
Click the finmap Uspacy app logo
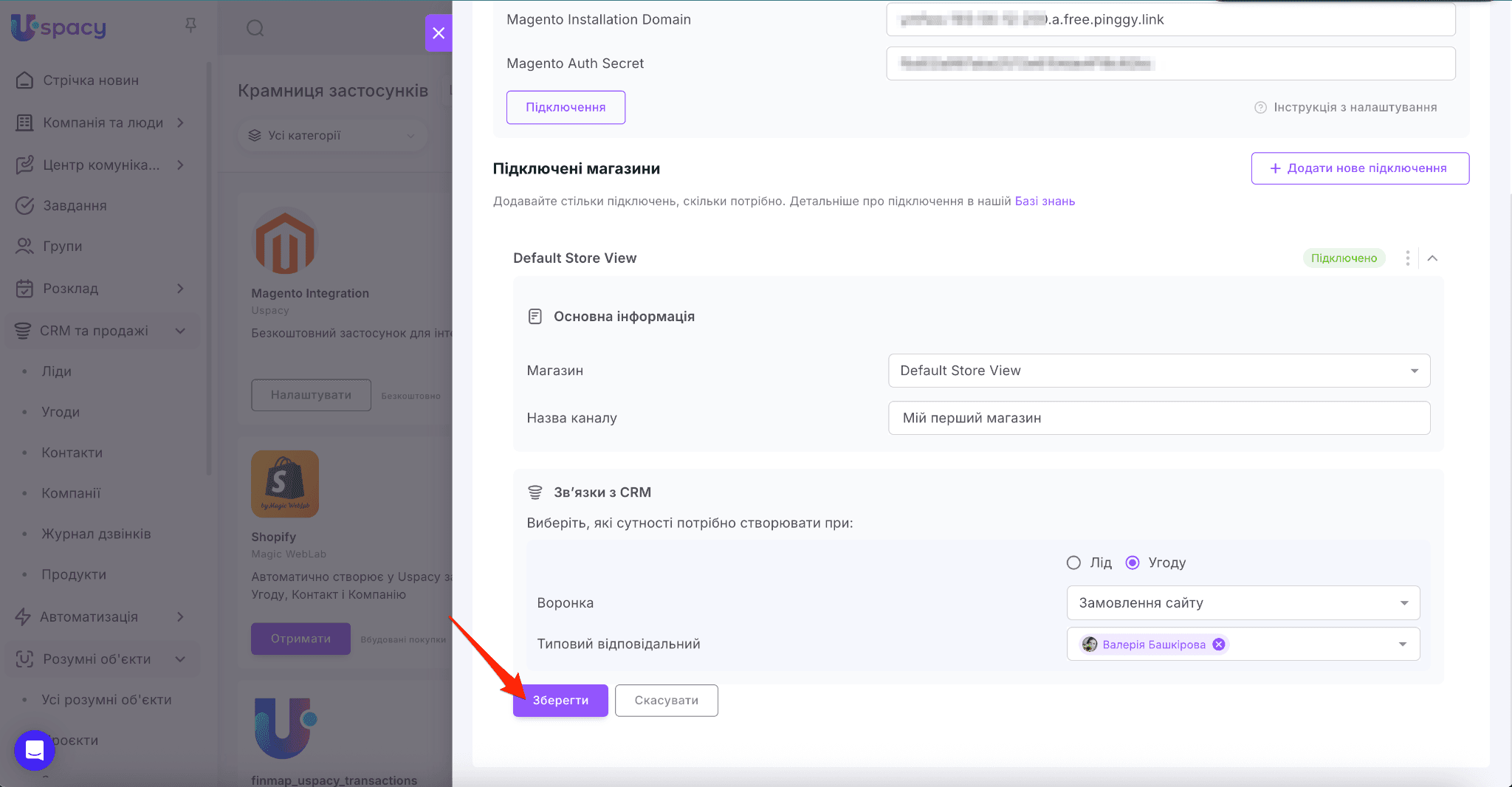pos(285,728)
